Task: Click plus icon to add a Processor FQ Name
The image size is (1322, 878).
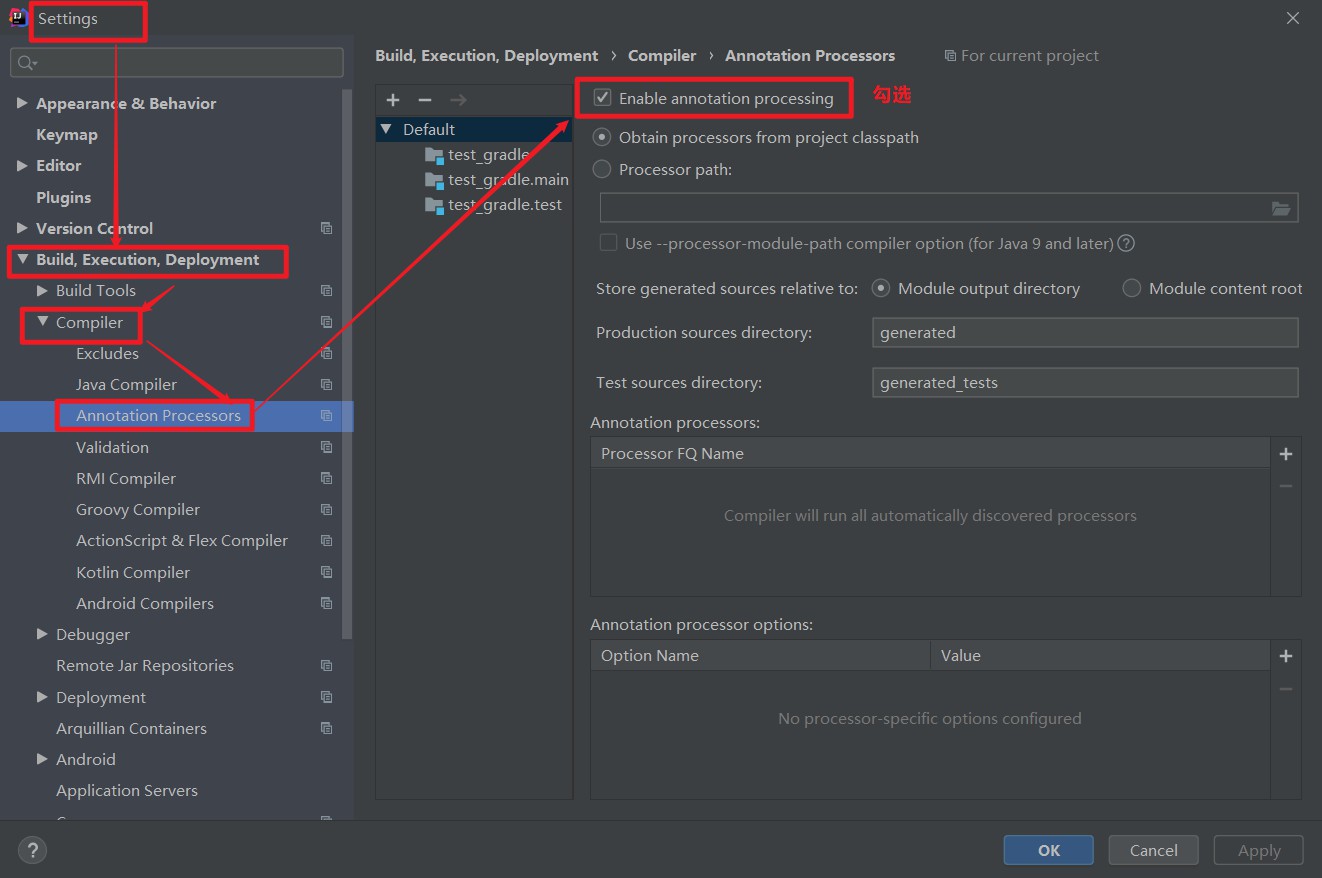Action: point(1286,453)
